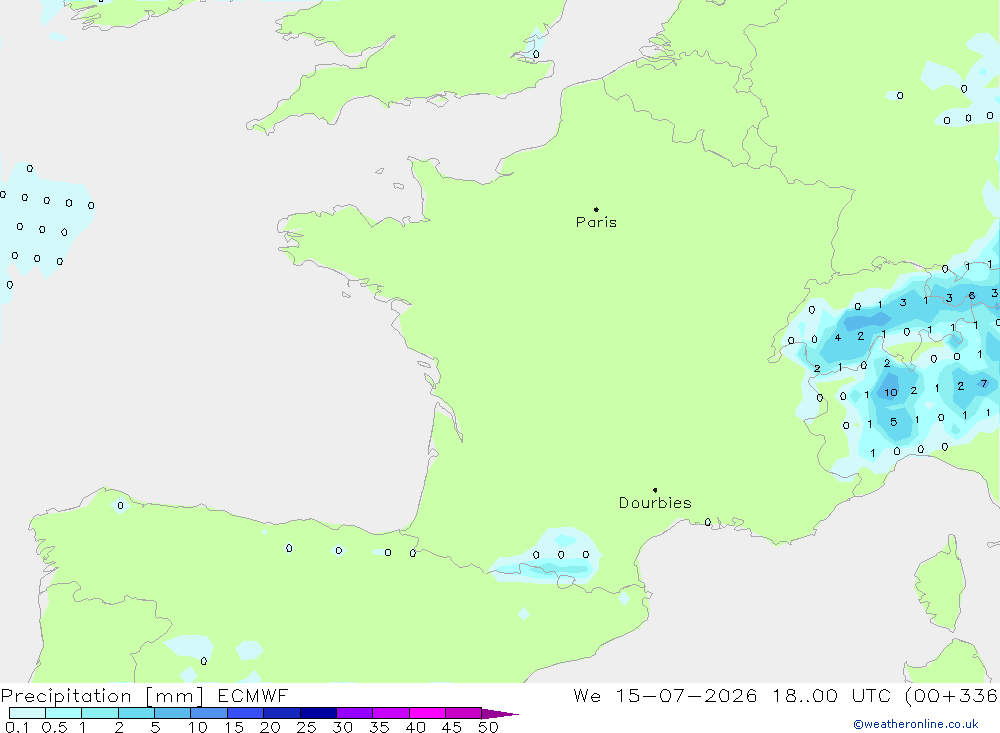Screen dimensions: 1000x733
Task: Click the '5' precipitation value below 10
Action: [x=893, y=422]
